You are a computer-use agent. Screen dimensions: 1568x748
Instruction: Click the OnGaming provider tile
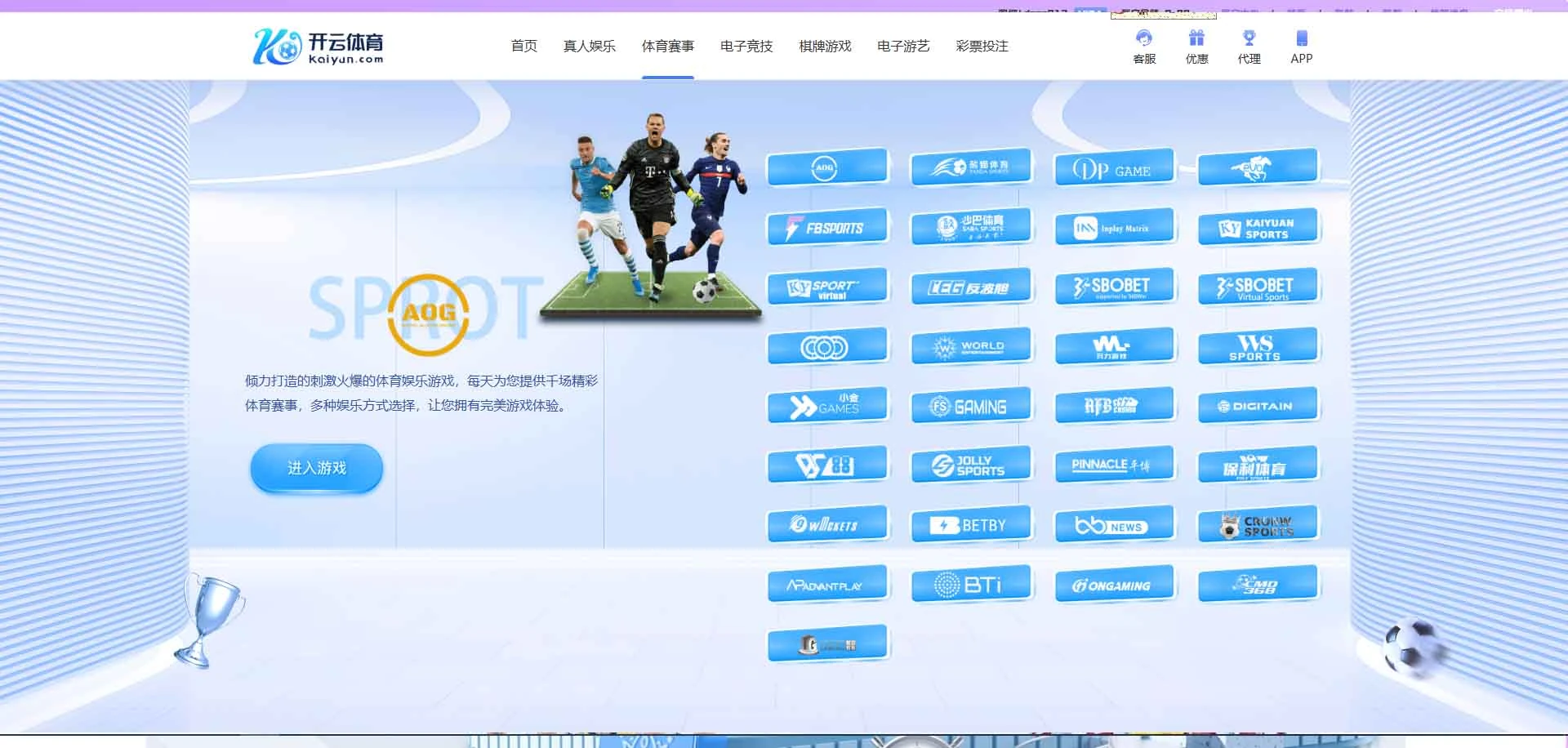coord(1113,585)
